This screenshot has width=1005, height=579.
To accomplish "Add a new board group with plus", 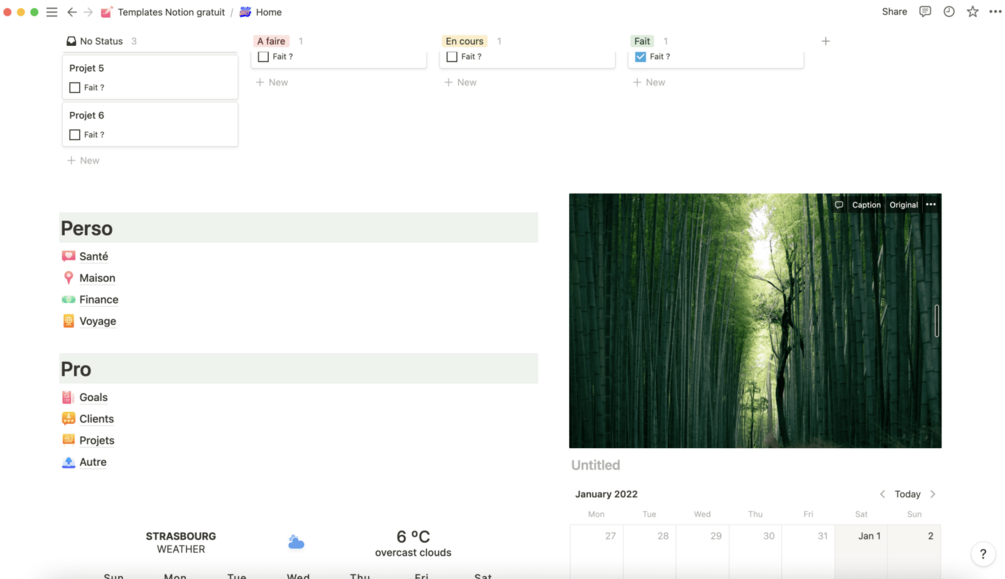I will click(x=826, y=41).
